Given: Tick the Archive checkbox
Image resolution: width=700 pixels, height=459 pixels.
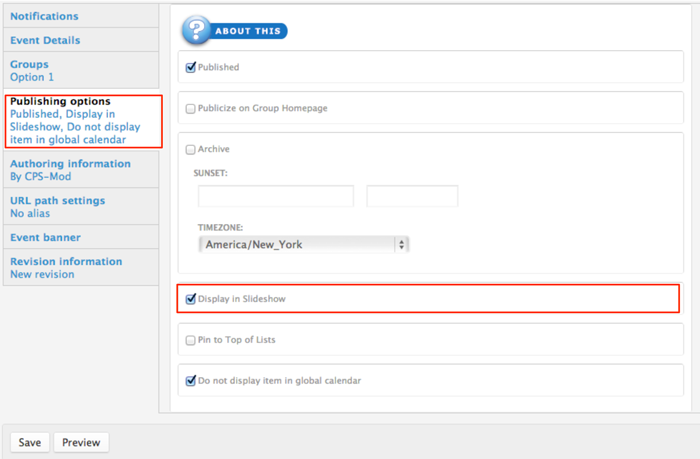Looking at the screenshot, I should point(191,149).
